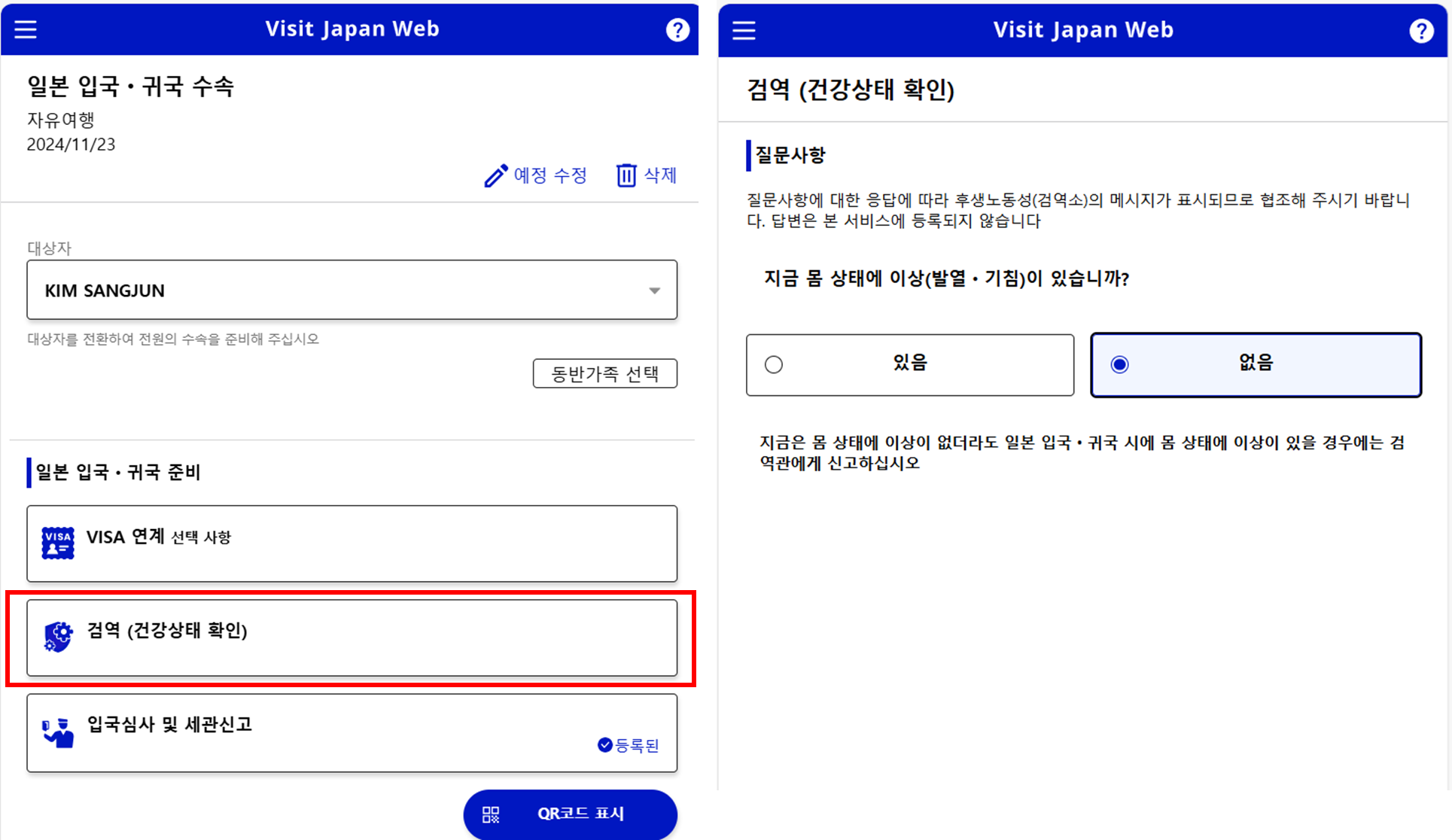Viewport: 1452px width, 840px height.
Task: Select the pencil icon next to 예정 수정
Action: tap(495, 175)
